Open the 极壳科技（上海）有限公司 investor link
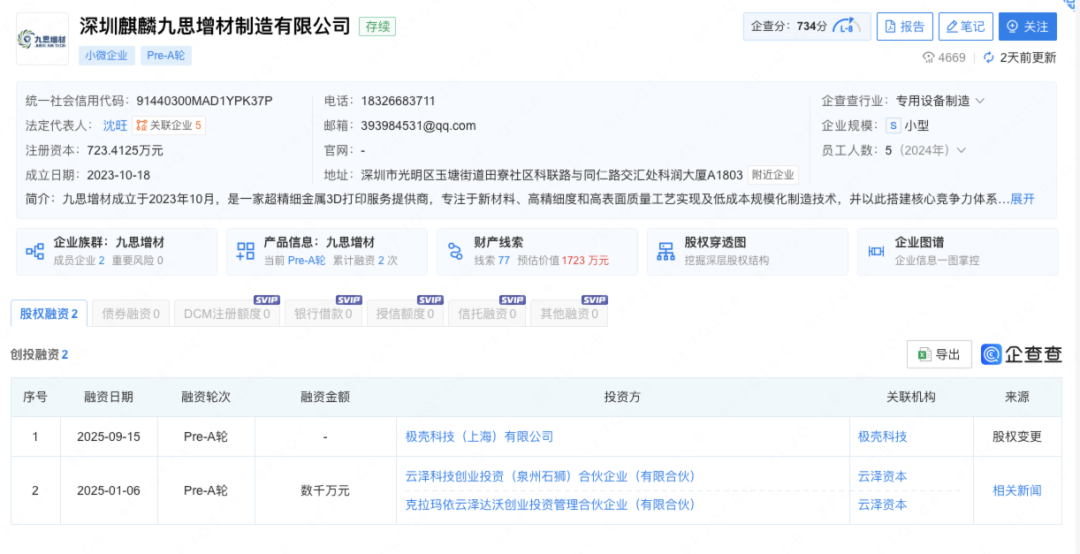Image resolution: width=1080 pixels, height=554 pixels. click(x=479, y=437)
